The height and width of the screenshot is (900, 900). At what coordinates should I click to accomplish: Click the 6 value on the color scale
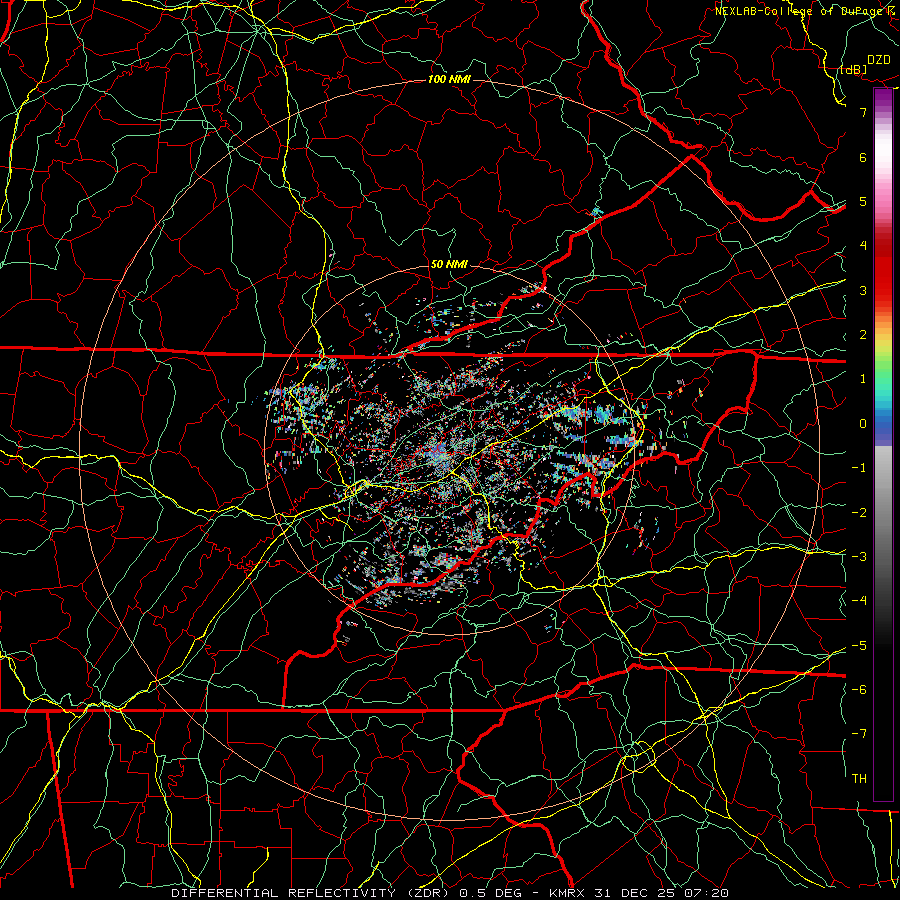click(x=863, y=157)
